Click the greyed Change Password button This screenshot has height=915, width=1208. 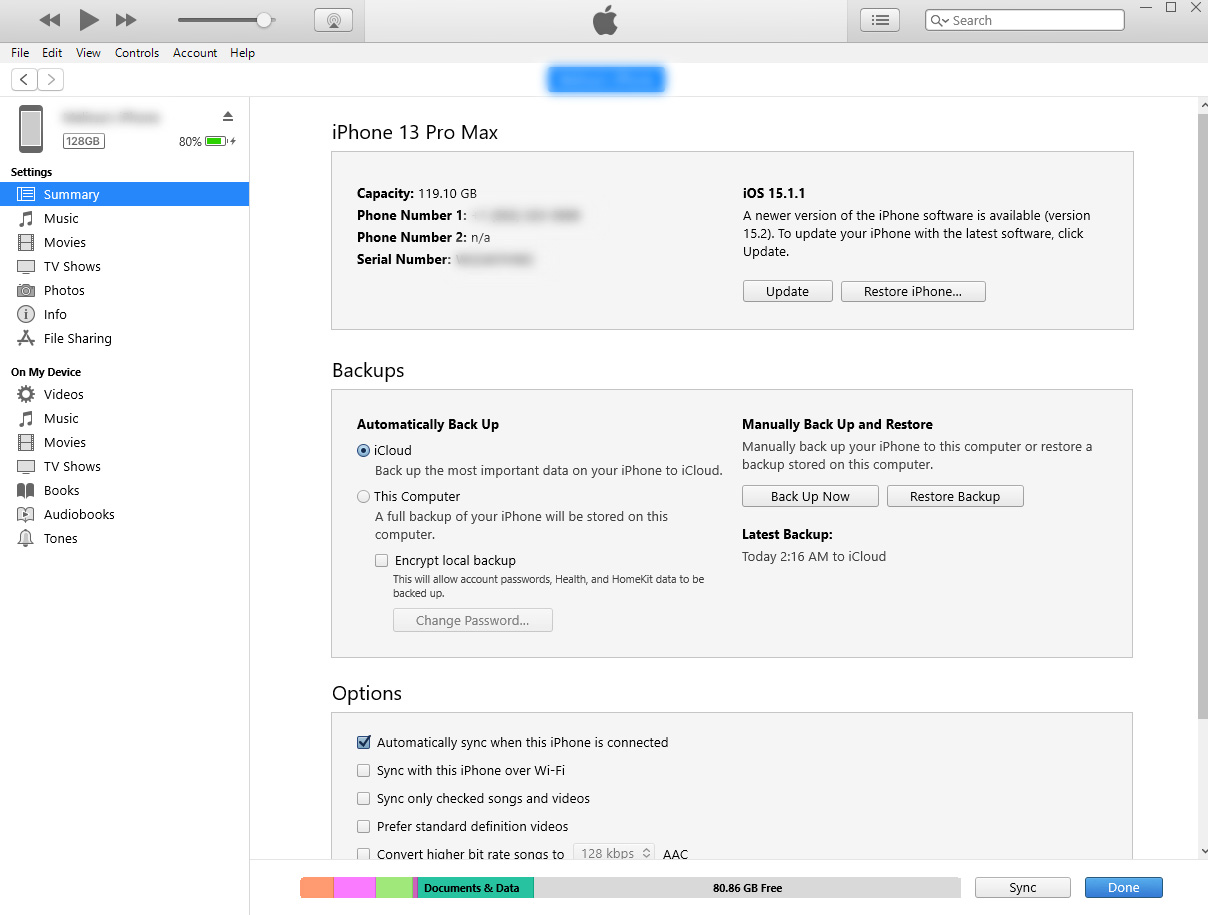pyautogui.click(x=473, y=621)
